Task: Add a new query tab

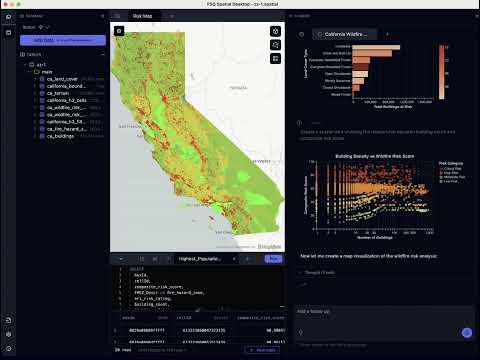Action: [247, 259]
